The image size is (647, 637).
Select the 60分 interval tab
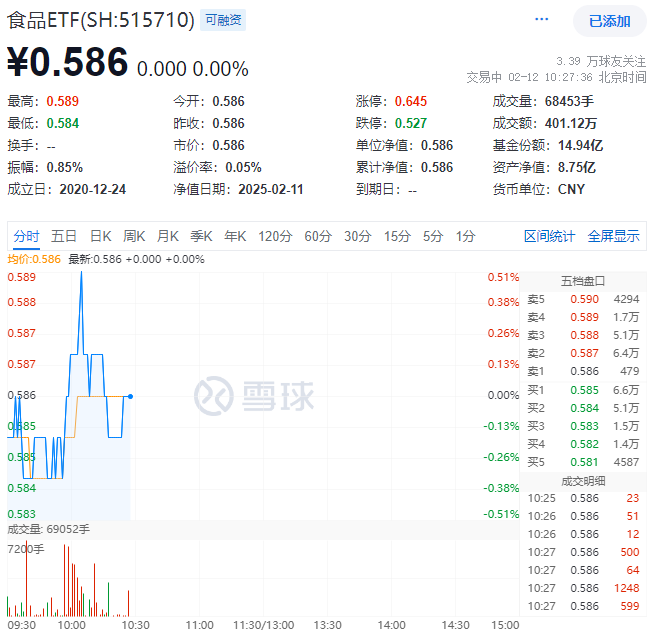click(318, 236)
